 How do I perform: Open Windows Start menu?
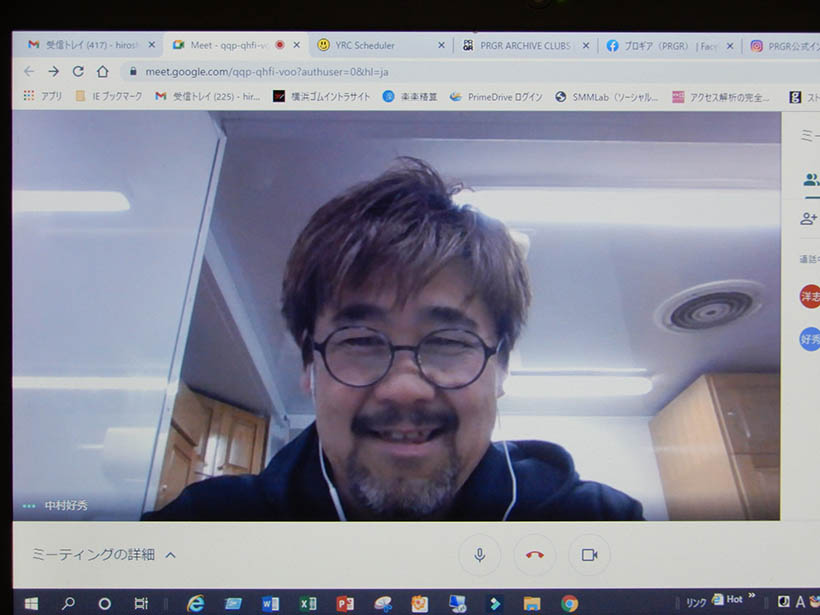(x=30, y=604)
